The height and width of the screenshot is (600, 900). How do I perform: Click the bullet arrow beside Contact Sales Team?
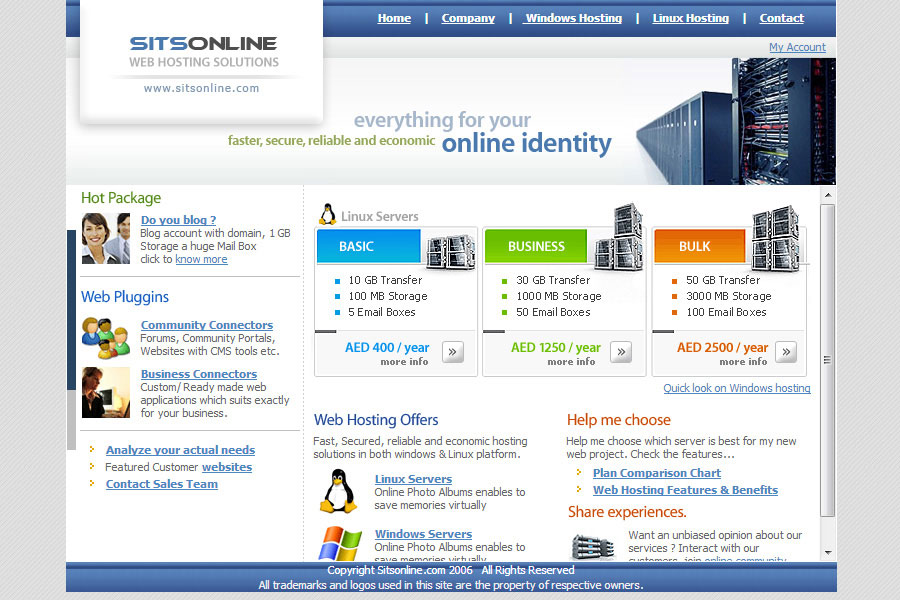tap(92, 483)
